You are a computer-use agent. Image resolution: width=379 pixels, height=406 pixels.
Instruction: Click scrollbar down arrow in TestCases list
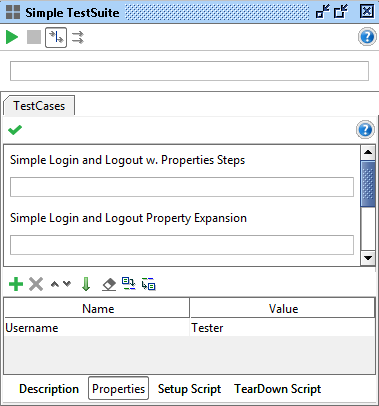tap(368, 258)
